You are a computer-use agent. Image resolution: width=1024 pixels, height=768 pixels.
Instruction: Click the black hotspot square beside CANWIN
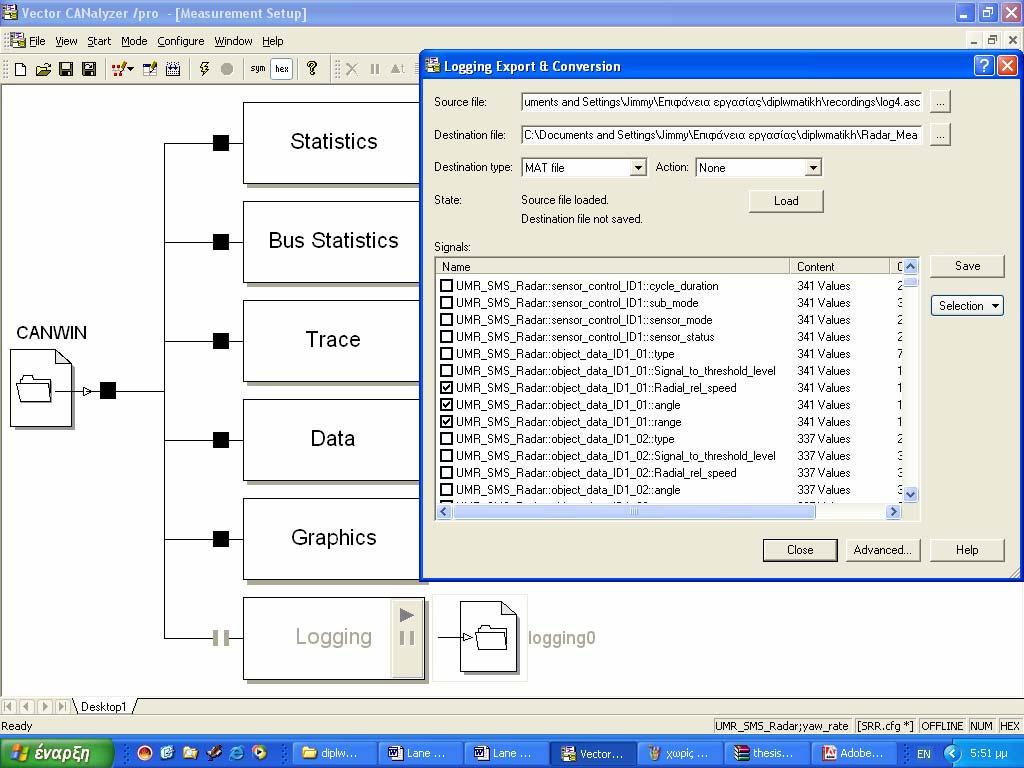tap(108, 391)
